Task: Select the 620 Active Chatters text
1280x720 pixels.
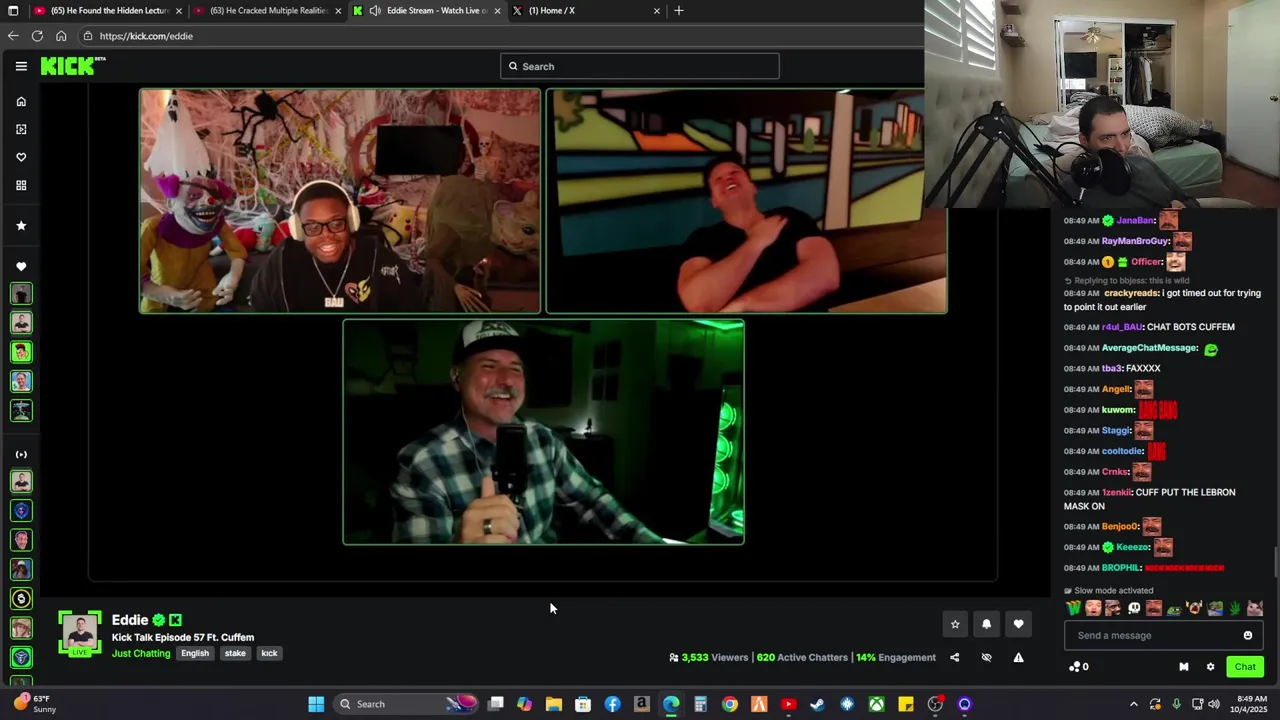Action: (803, 657)
